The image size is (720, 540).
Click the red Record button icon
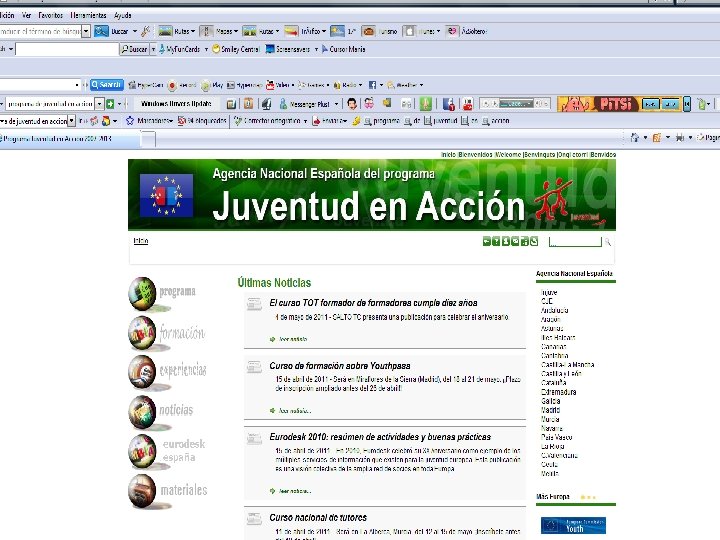(172, 85)
